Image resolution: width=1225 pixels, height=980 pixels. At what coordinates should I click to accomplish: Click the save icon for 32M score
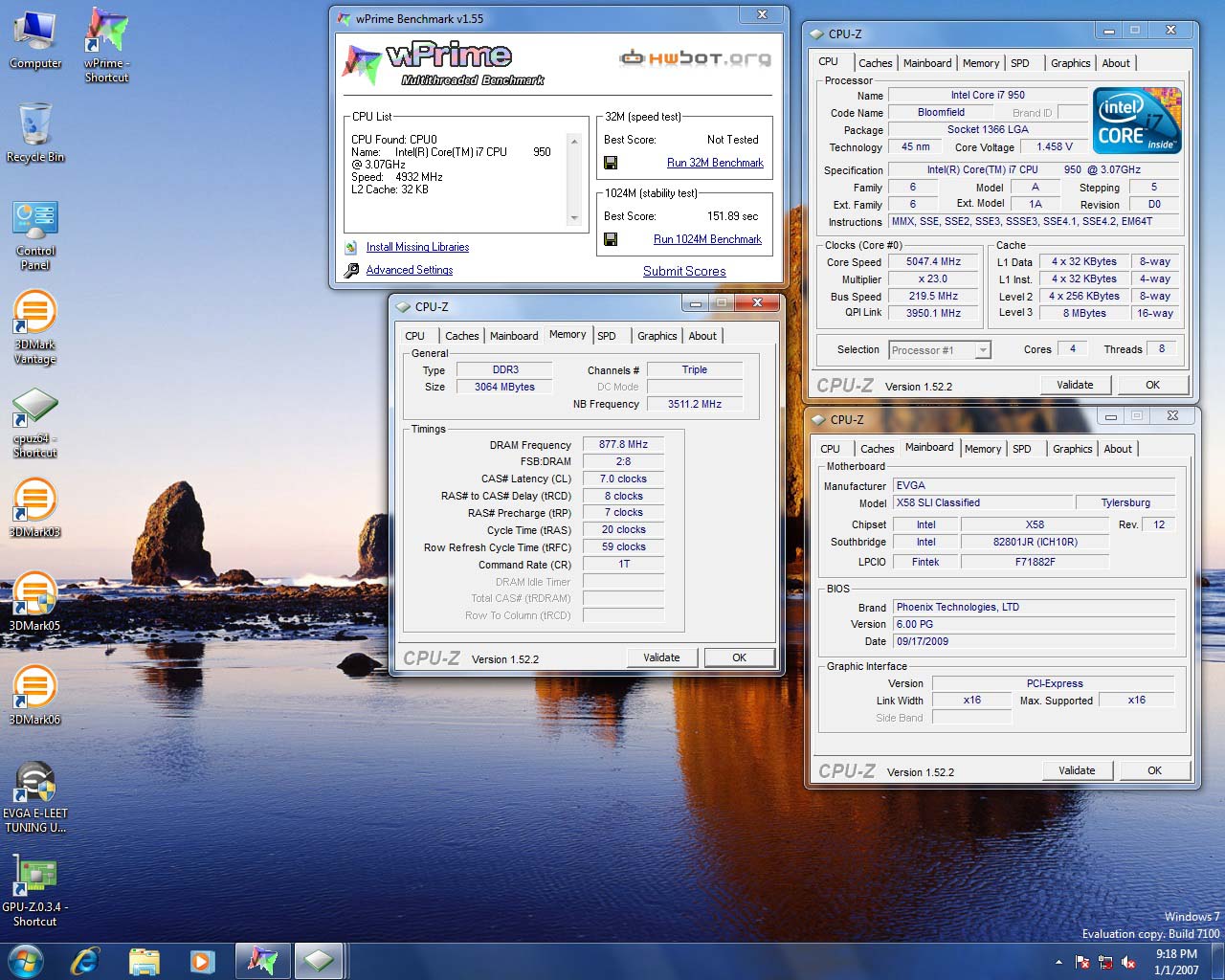(x=611, y=163)
